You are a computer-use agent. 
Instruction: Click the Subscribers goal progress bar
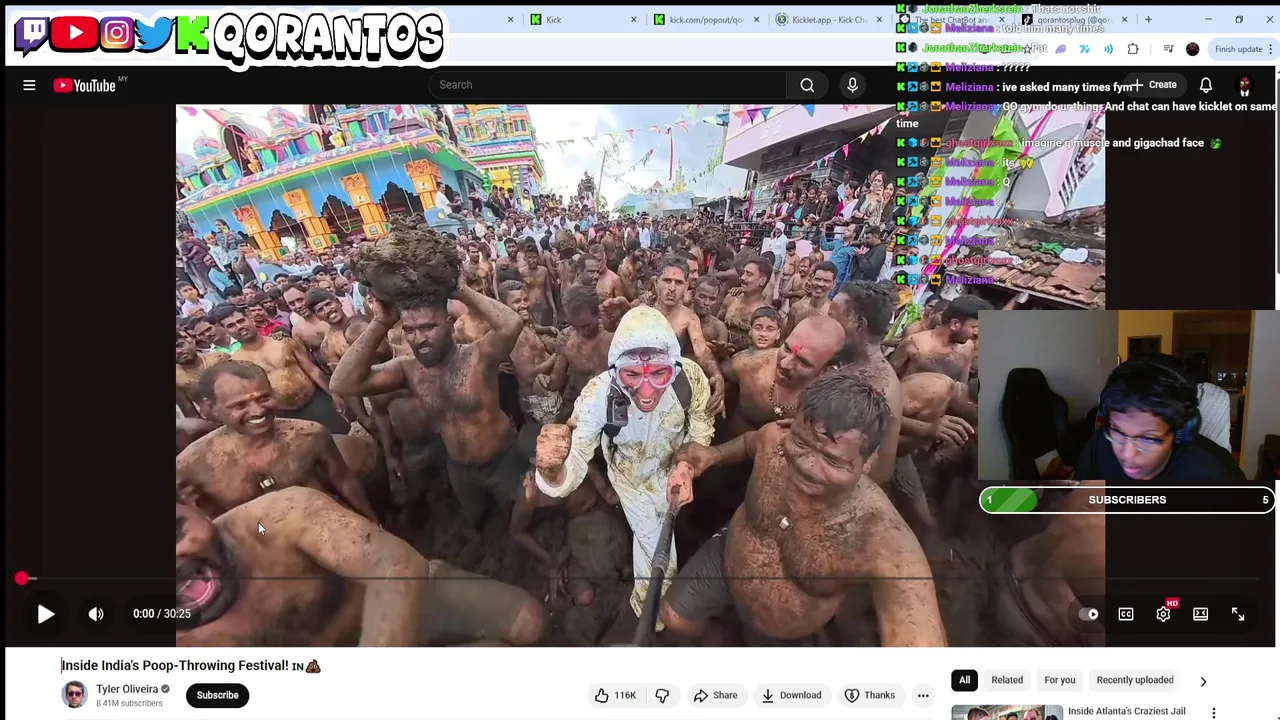tap(1127, 500)
